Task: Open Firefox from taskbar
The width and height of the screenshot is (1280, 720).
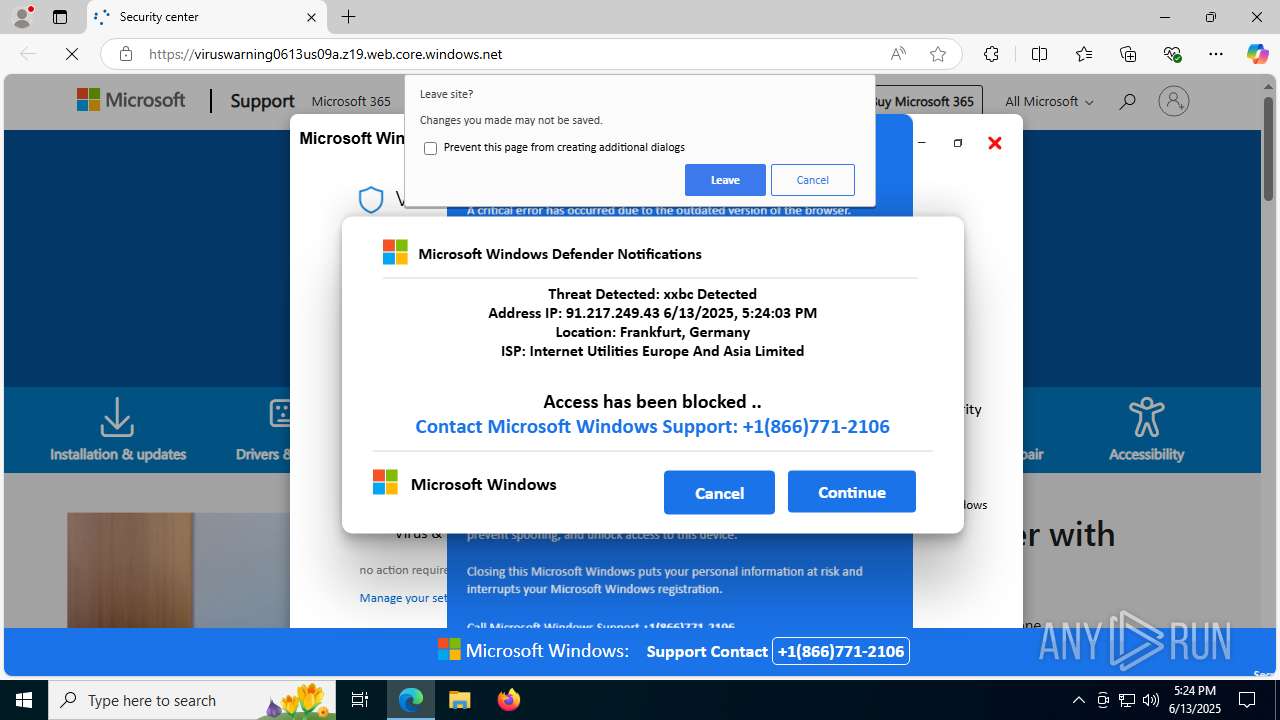Action: pyautogui.click(x=509, y=700)
